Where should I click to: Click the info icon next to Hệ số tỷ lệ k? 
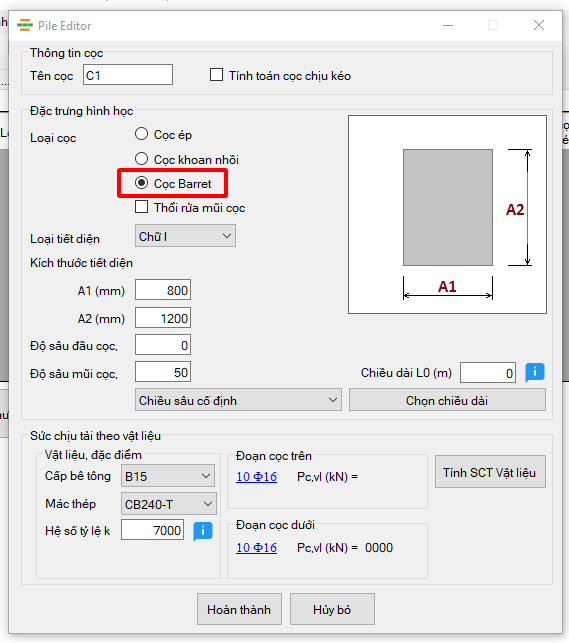point(203,531)
